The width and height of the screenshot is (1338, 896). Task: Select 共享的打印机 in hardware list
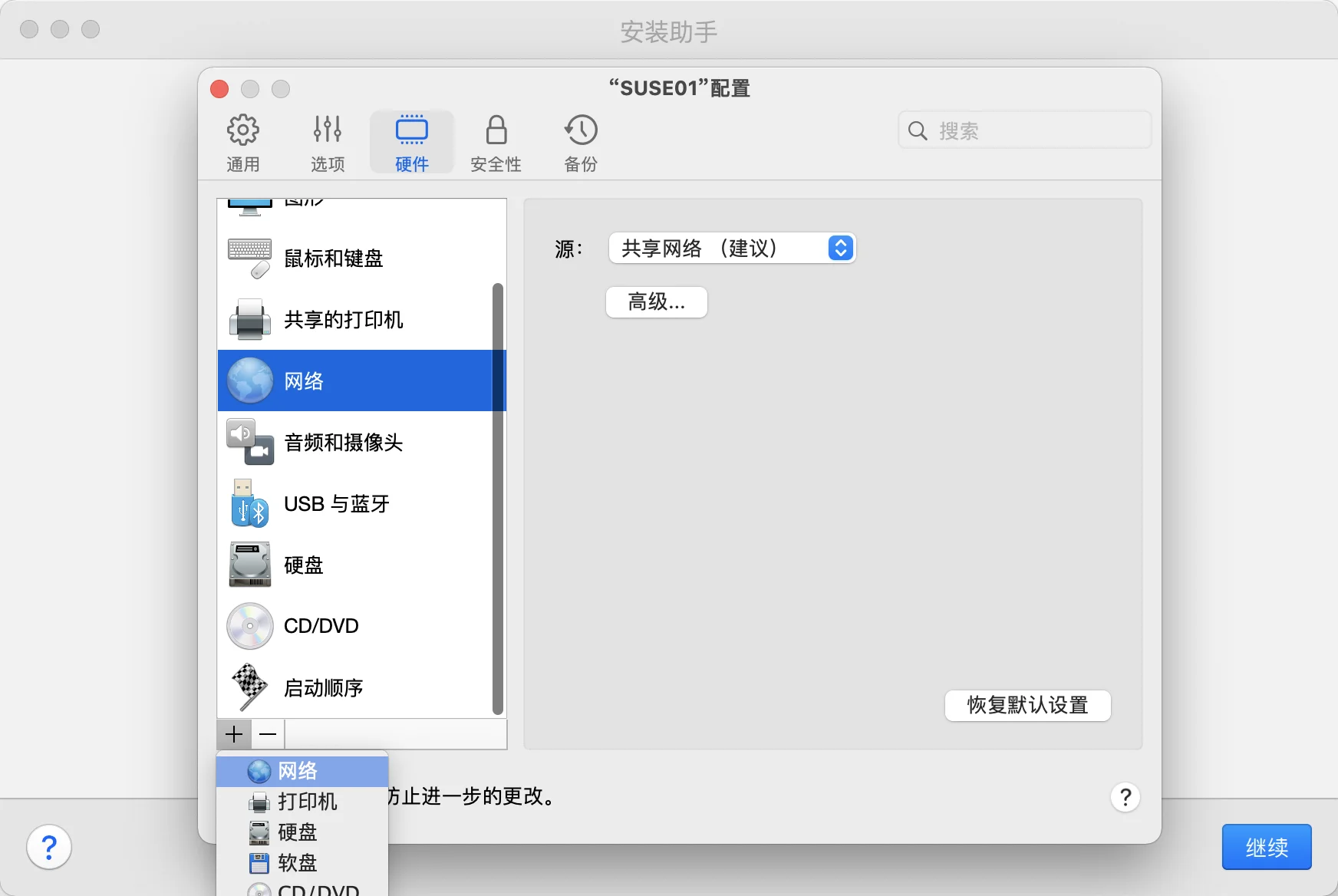(x=361, y=320)
